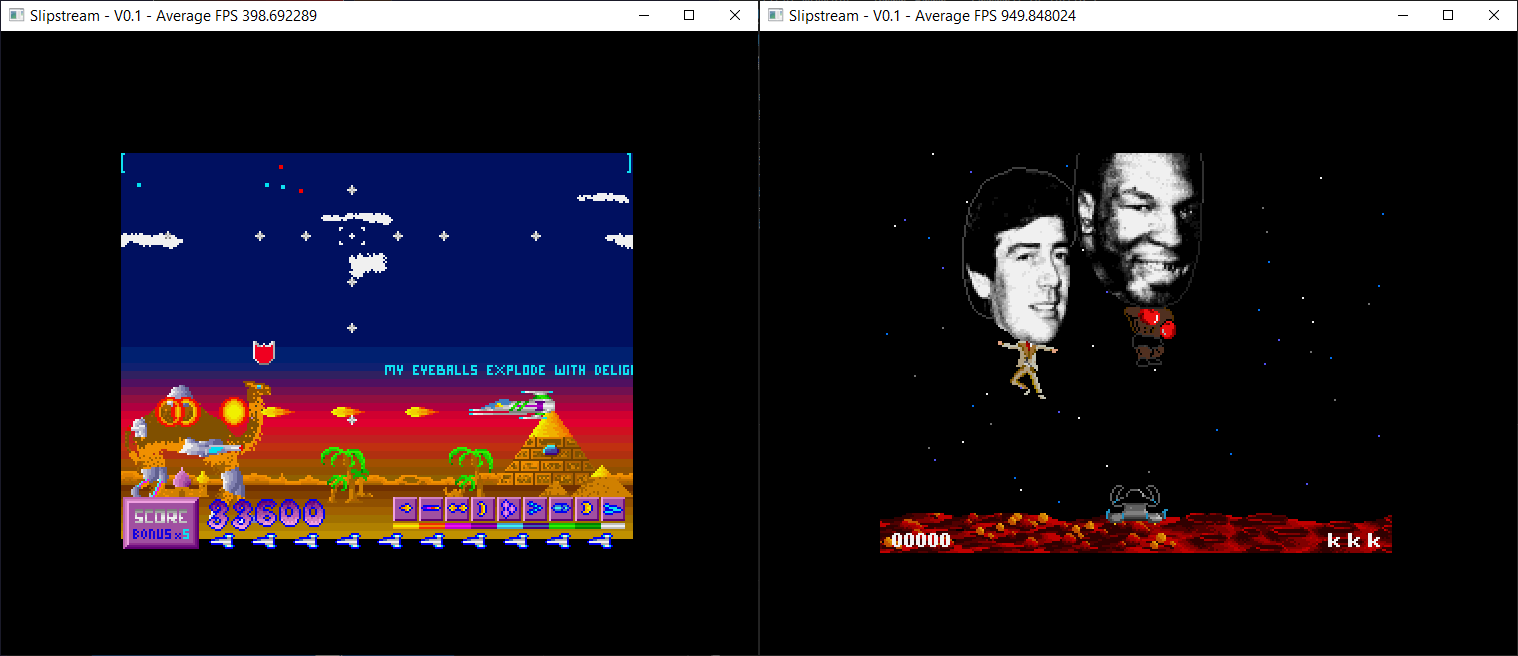Select the double yellow arrow weapon icon
This screenshot has width=1518, height=656.
(457, 509)
